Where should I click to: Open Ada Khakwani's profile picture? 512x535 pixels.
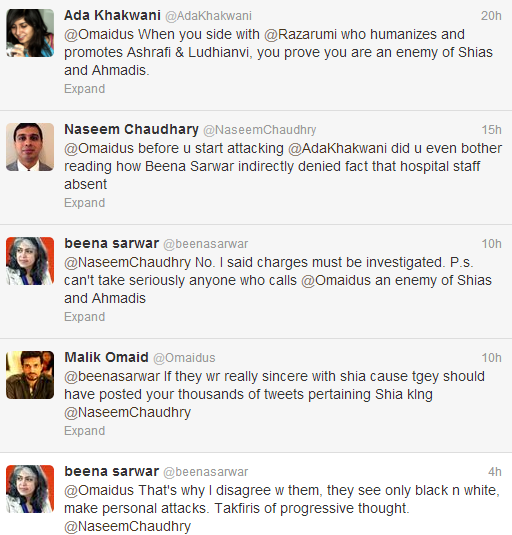(30, 33)
